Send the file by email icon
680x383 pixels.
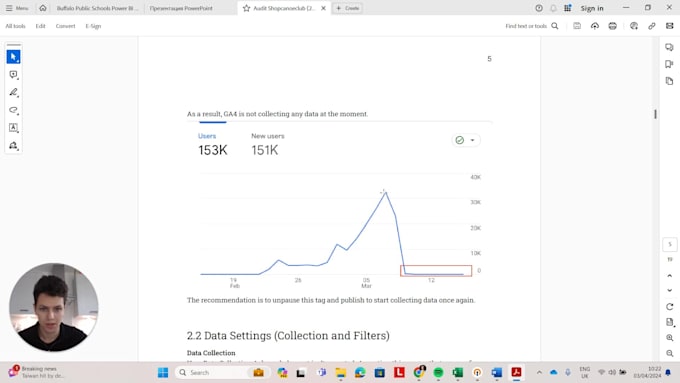[x=670, y=26]
